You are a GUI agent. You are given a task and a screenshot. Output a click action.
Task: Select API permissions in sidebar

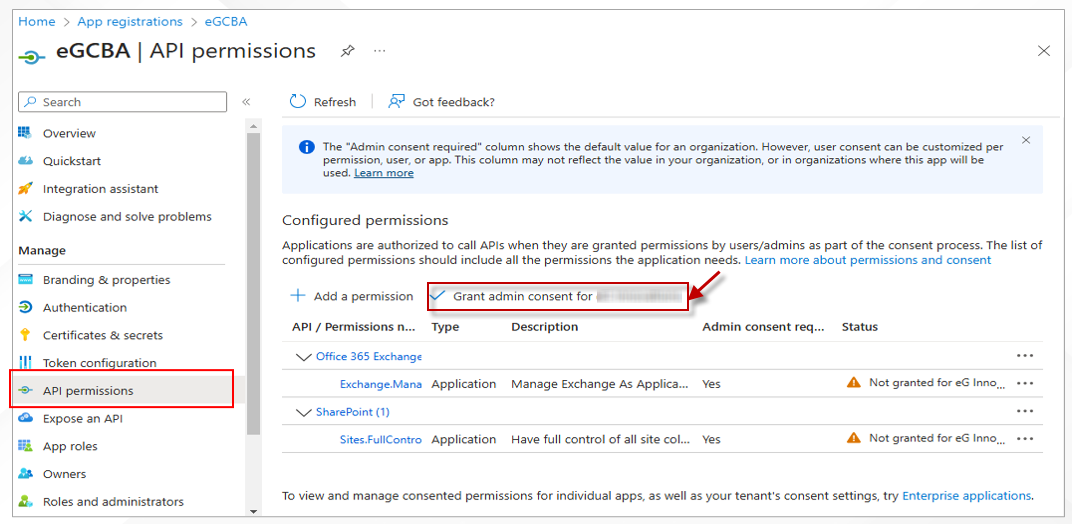(x=122, y=391)
